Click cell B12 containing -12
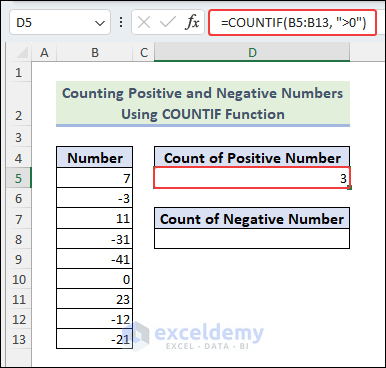This screenshot has width=386, height=368. point(95,319)
